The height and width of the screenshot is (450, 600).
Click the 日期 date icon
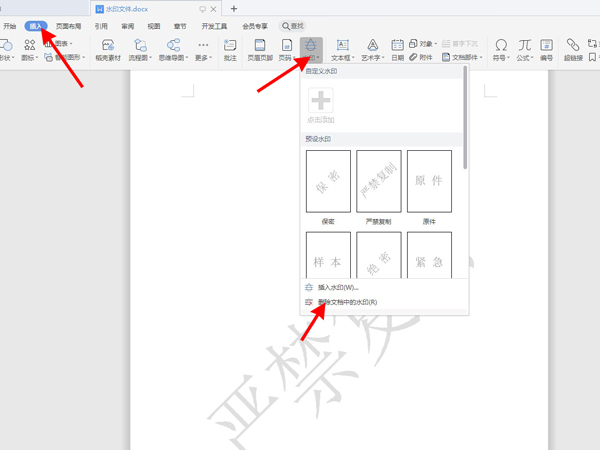pos(398,50)
